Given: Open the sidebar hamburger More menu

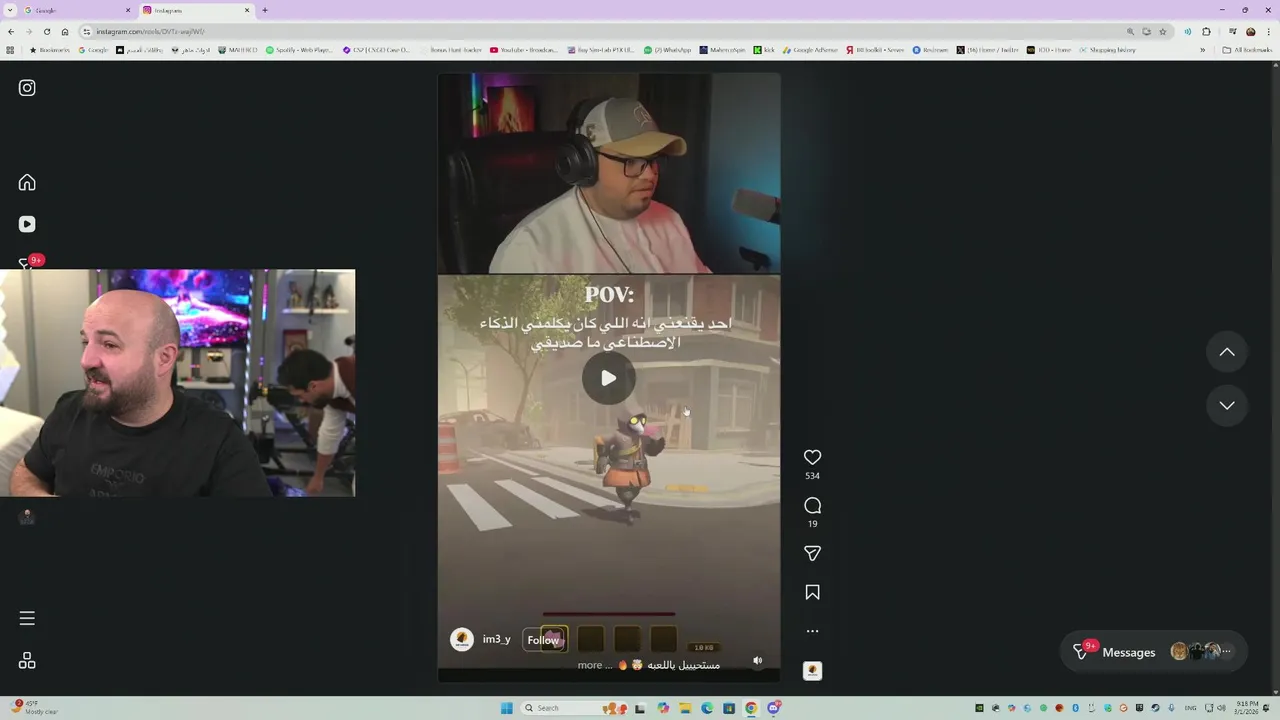Looking at the screenshot, I should tap(27, 618).
